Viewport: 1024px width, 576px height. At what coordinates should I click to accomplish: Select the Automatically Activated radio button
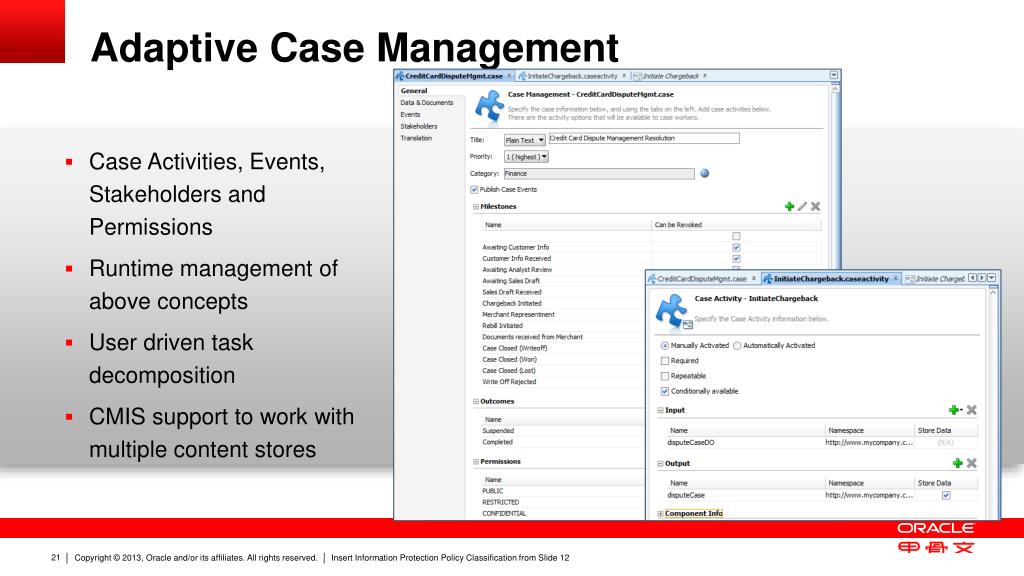(x=737, y=345)
